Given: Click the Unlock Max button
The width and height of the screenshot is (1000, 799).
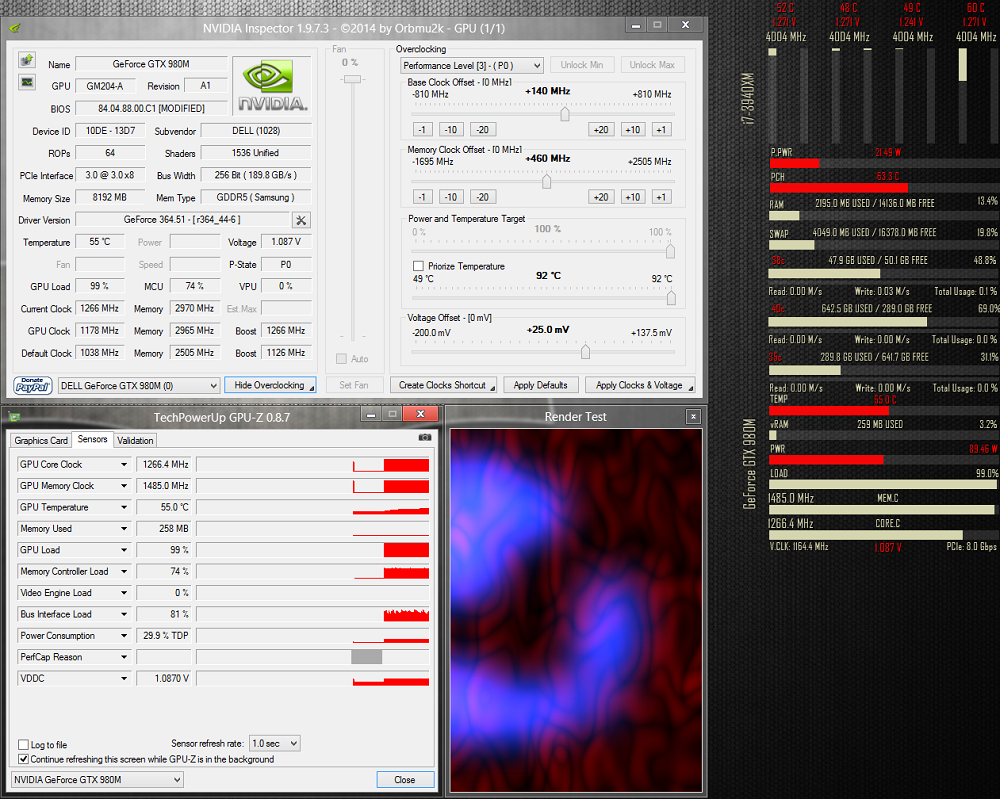Looking at the screenshot, I should [652, 65].
